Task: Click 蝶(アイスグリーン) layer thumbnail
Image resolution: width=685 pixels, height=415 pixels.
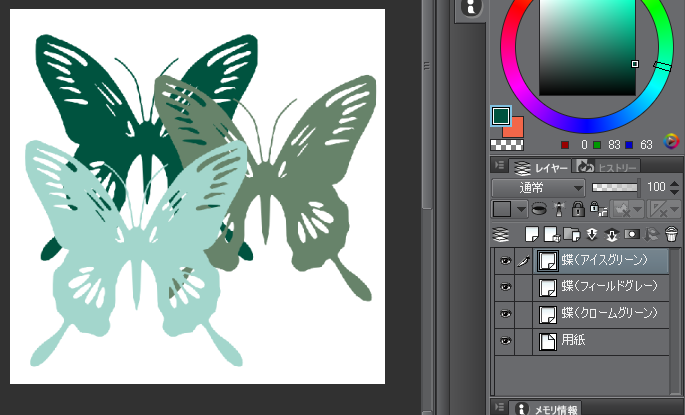Action: 547,261
